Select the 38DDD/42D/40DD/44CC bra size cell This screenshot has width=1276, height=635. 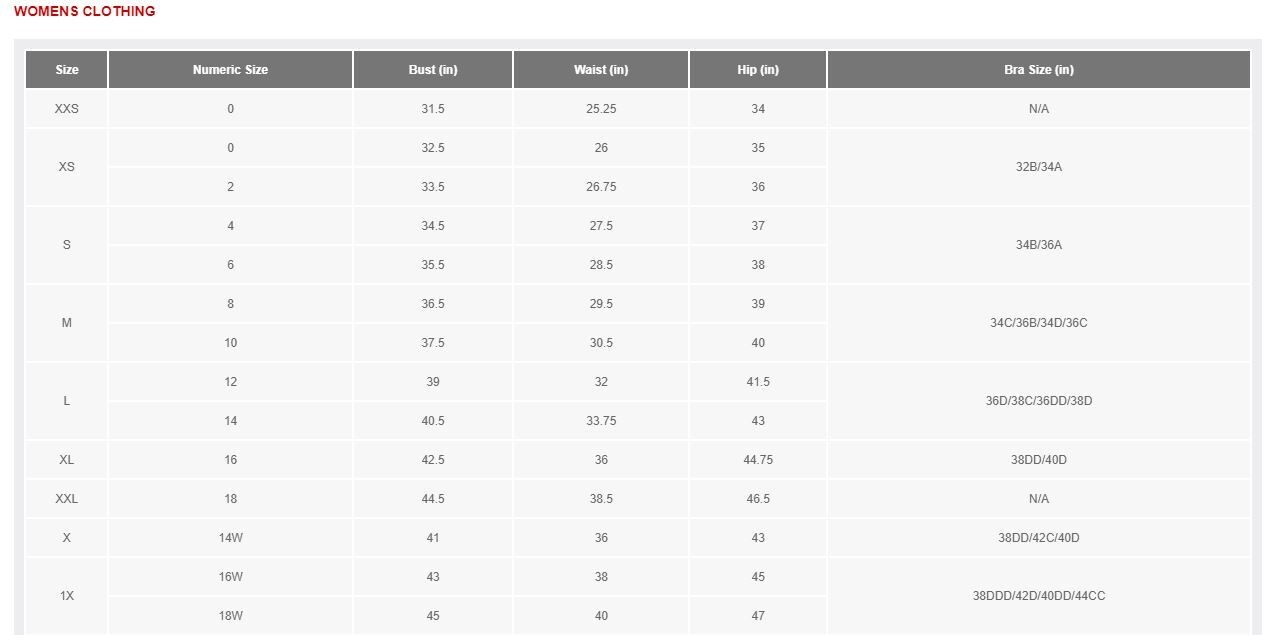[x=1039, y=596]
